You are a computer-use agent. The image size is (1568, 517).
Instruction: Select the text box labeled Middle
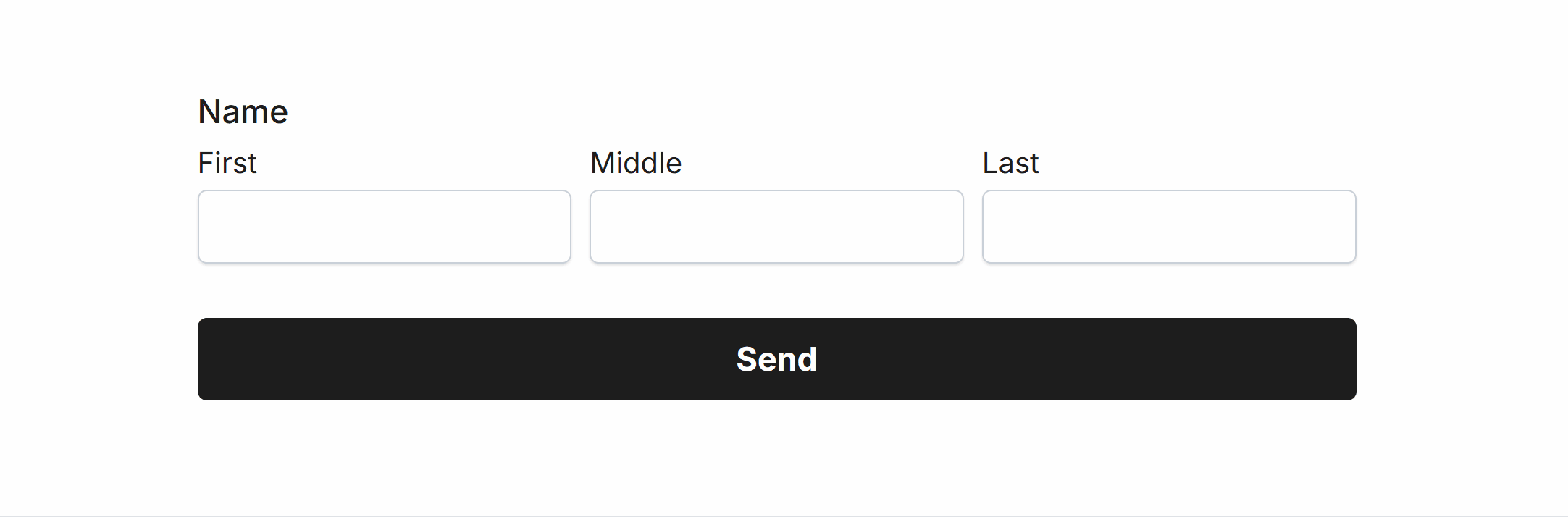pyautogui.click(x=776, y=227)
